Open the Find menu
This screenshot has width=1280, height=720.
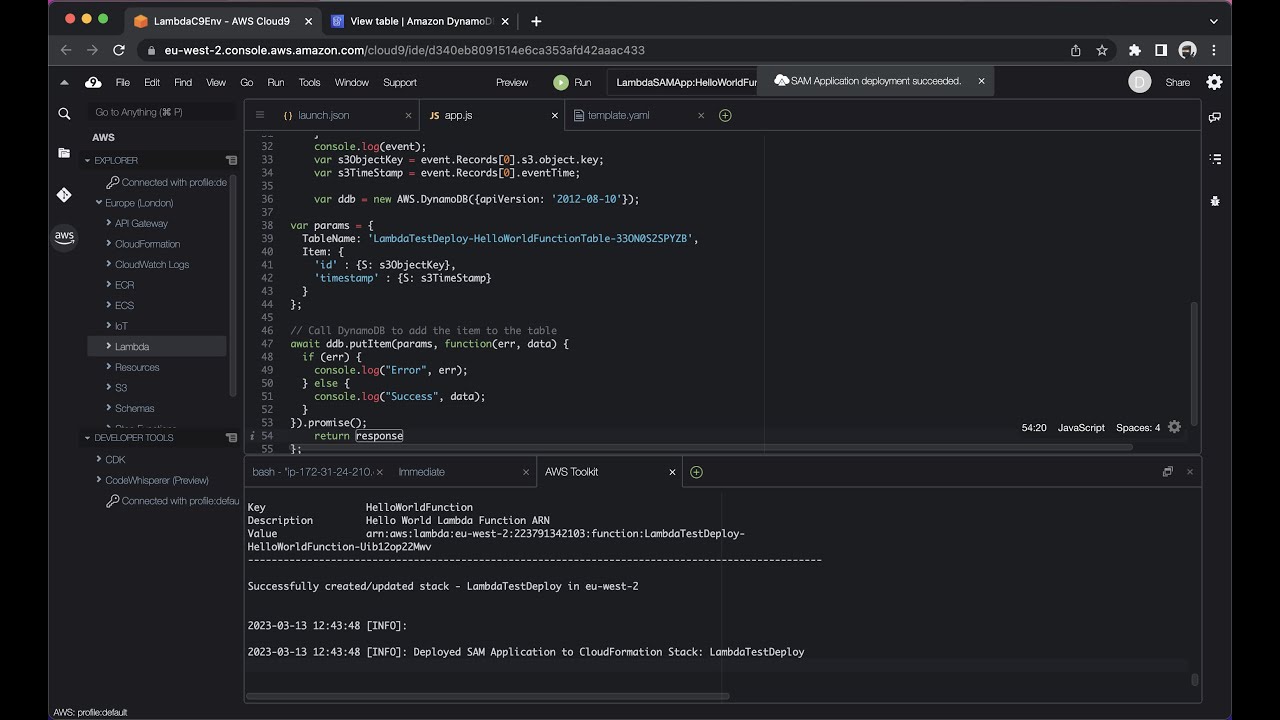tap(183, 83)
